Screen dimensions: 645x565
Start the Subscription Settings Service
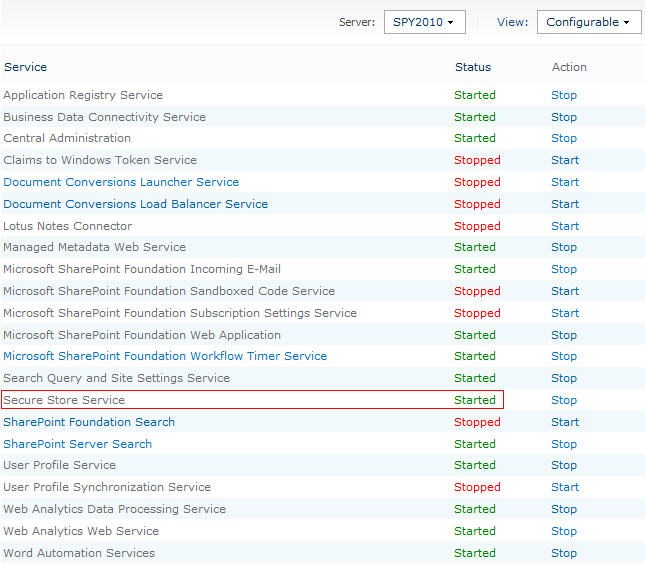coord(565,313)
